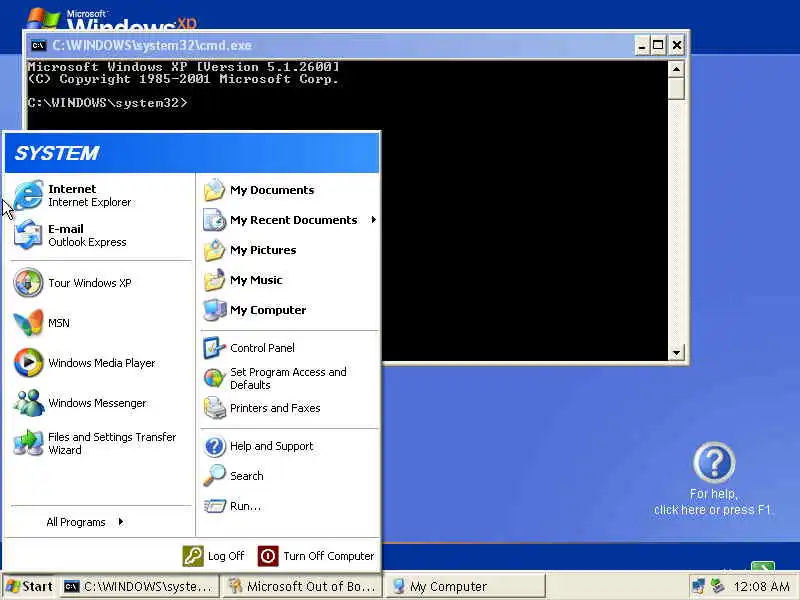
Task: Expand the All Programs arrow
Action: 120,521
